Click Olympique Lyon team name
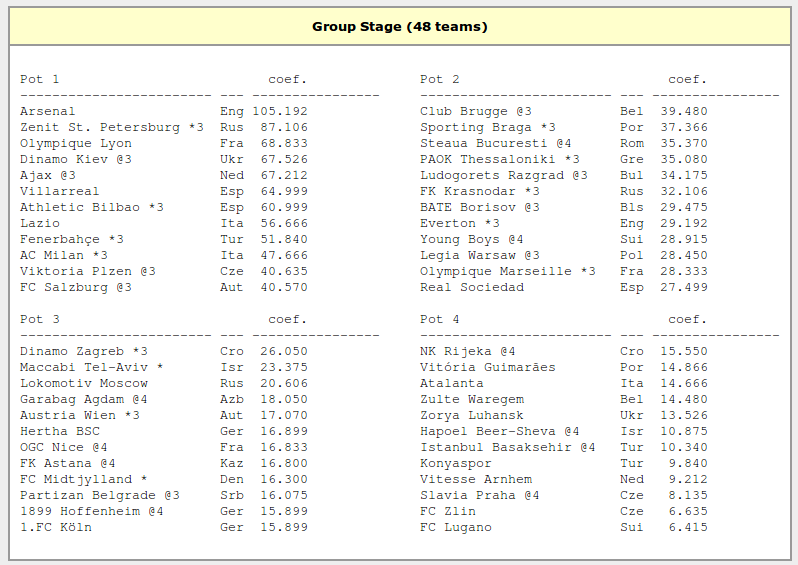Viewport: 798px width, 565px height. [x=75, y=143]
